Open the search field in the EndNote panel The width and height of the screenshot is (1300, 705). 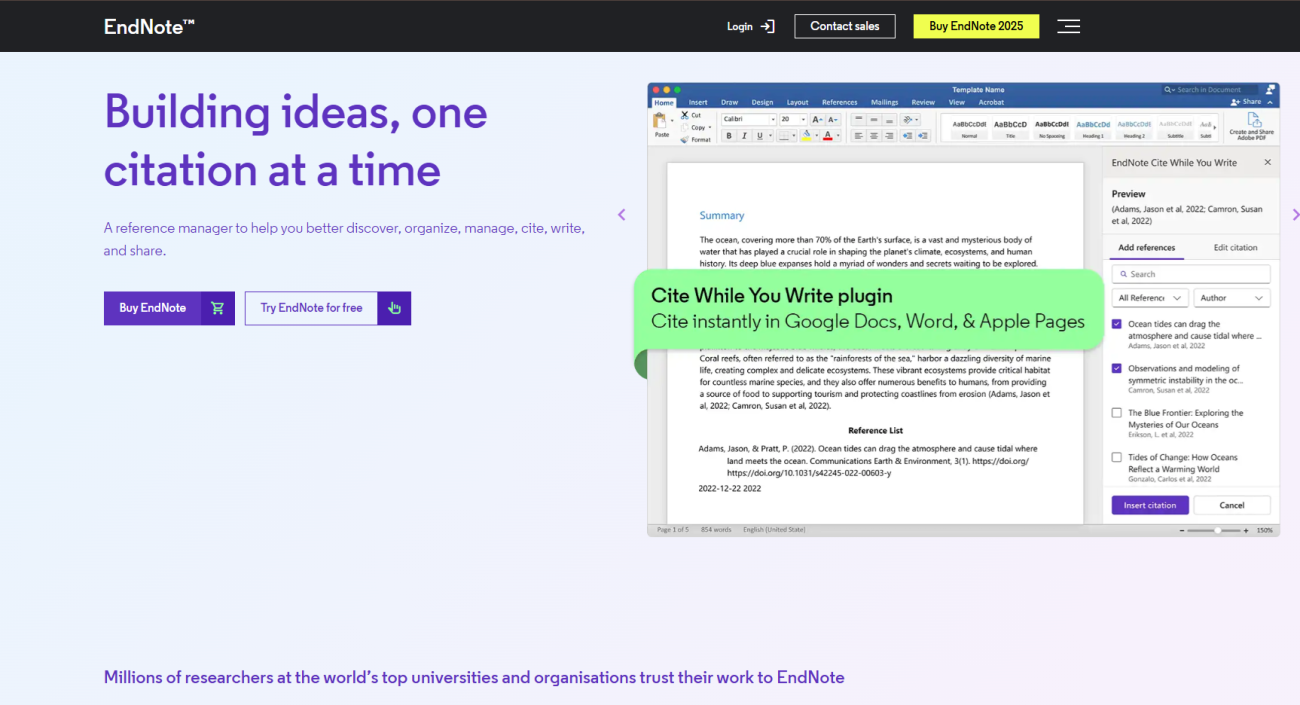pyautogui.click(x=1190, y=273)
